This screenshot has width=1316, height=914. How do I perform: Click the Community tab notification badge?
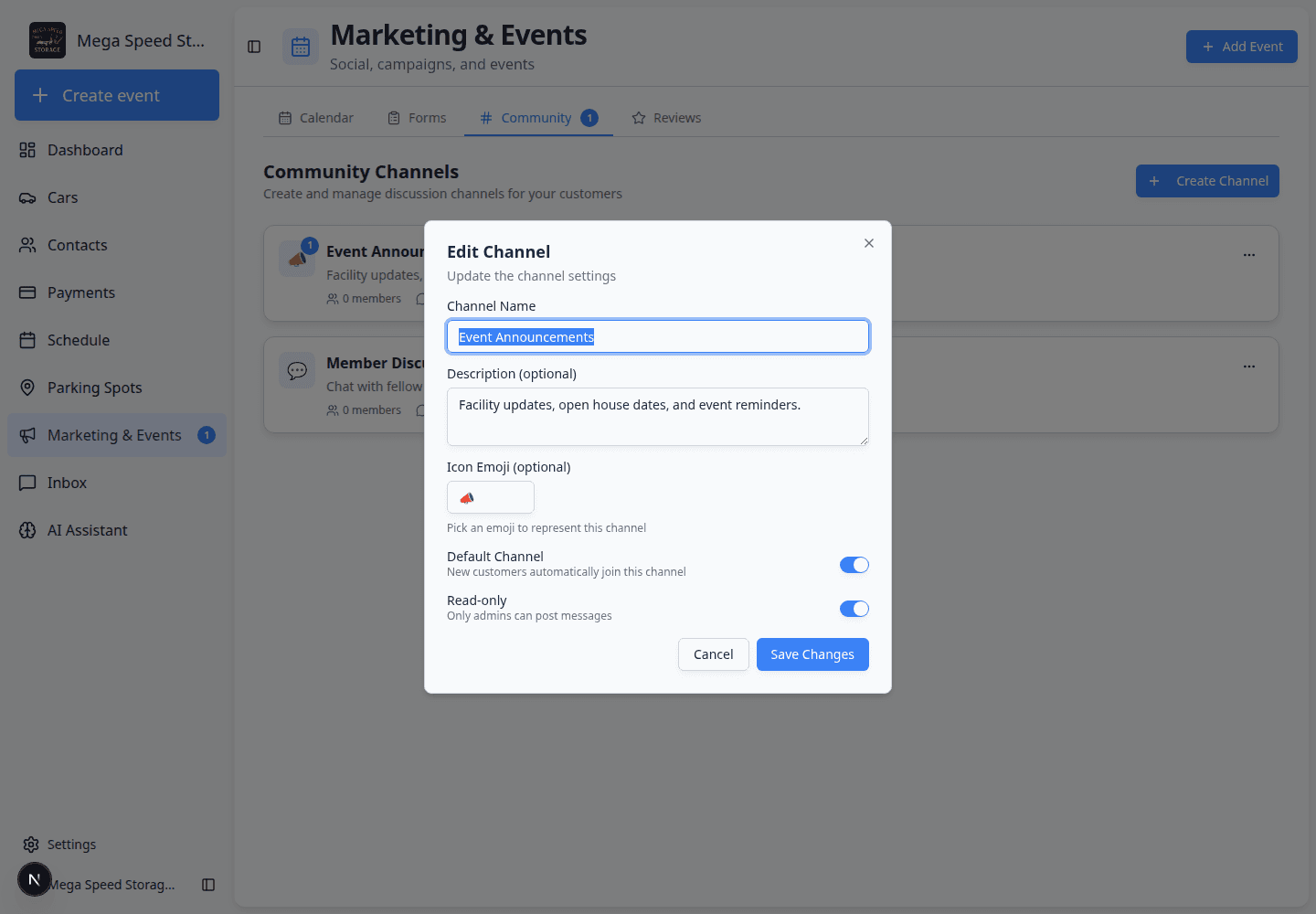[x=589, y=118]
